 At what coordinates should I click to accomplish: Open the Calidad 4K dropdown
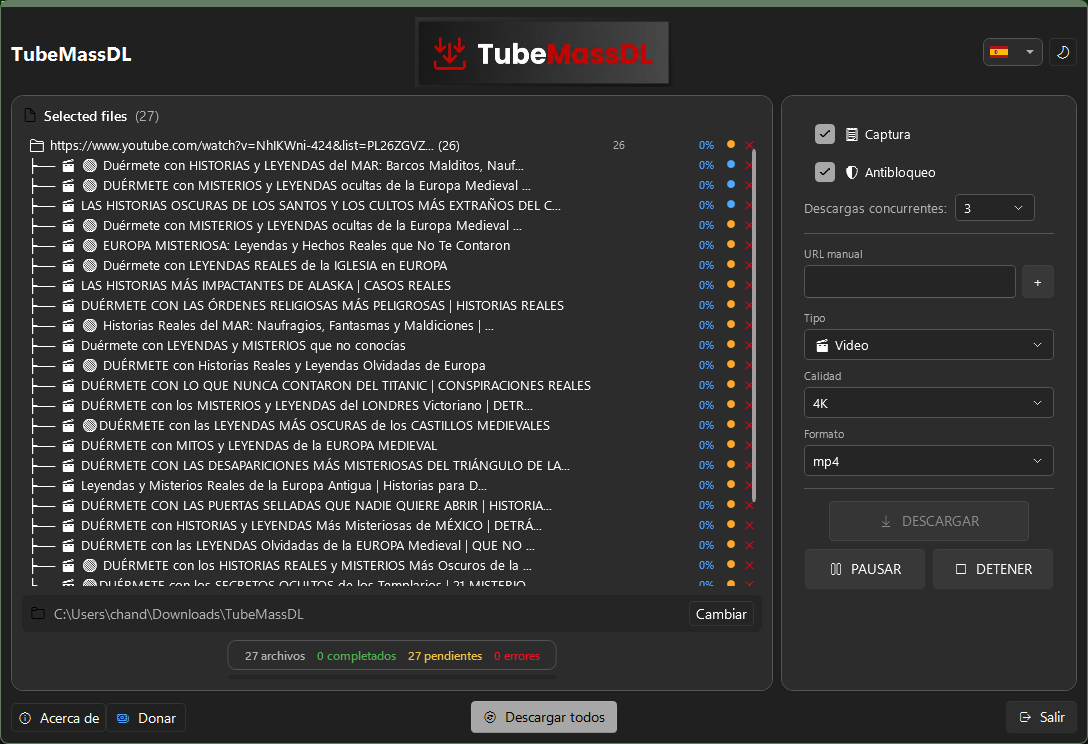click(928, 403)
